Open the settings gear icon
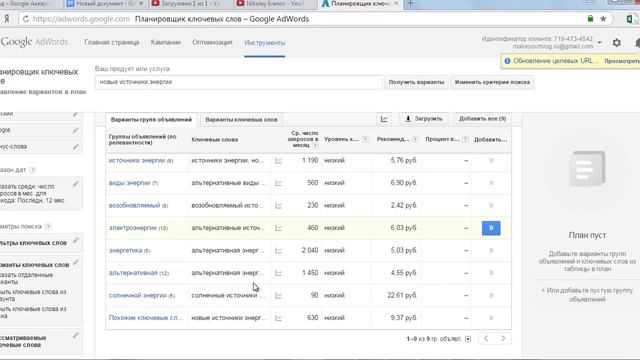640x360 pixels. [x=616, y=42]
